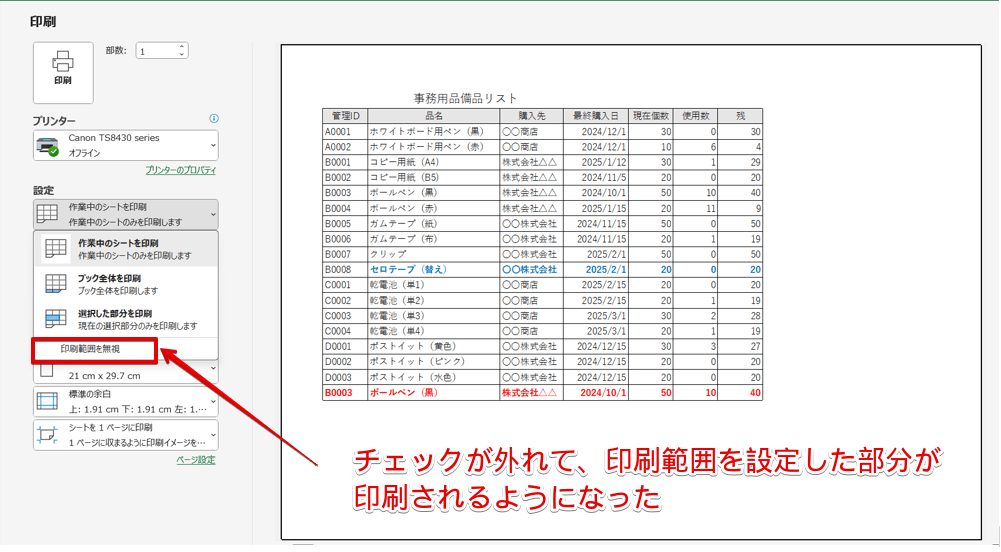
Task: Decrease copies with the stepper down arrow
Action: point(182,55)
